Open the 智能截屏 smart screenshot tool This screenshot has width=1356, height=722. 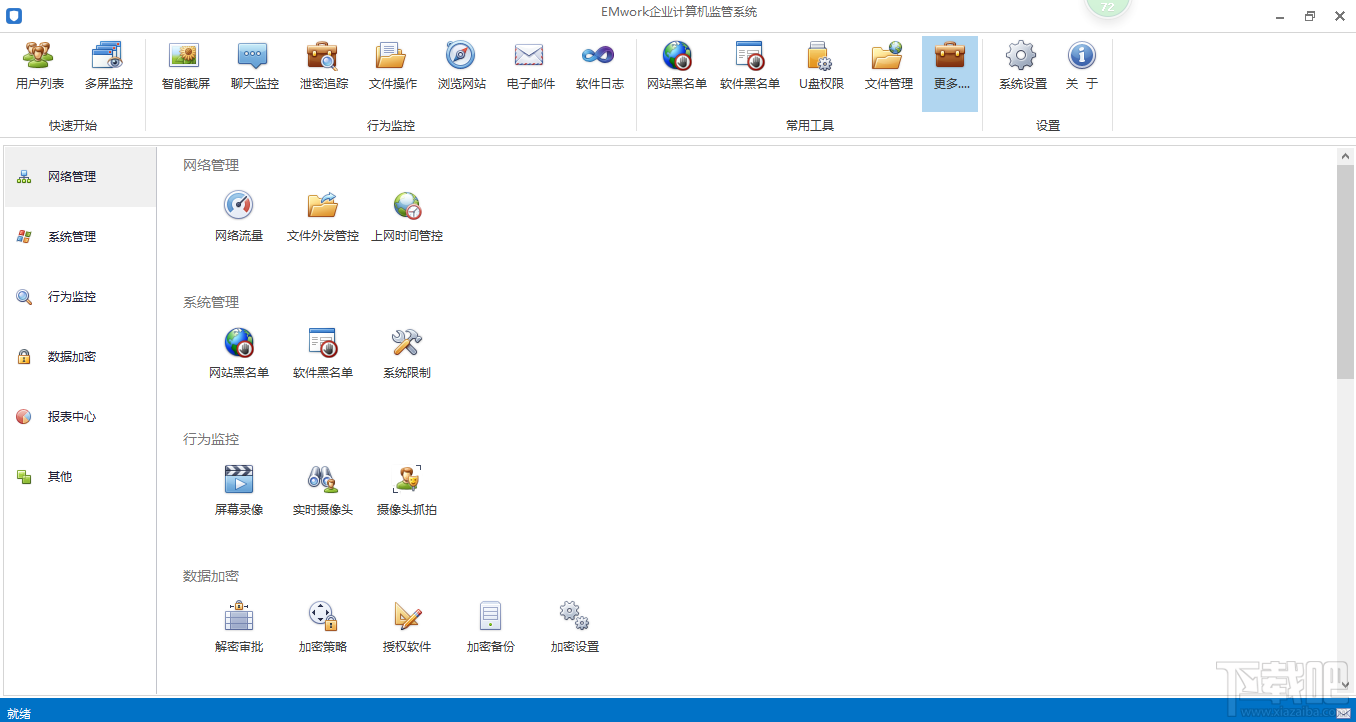coord(184,64)
